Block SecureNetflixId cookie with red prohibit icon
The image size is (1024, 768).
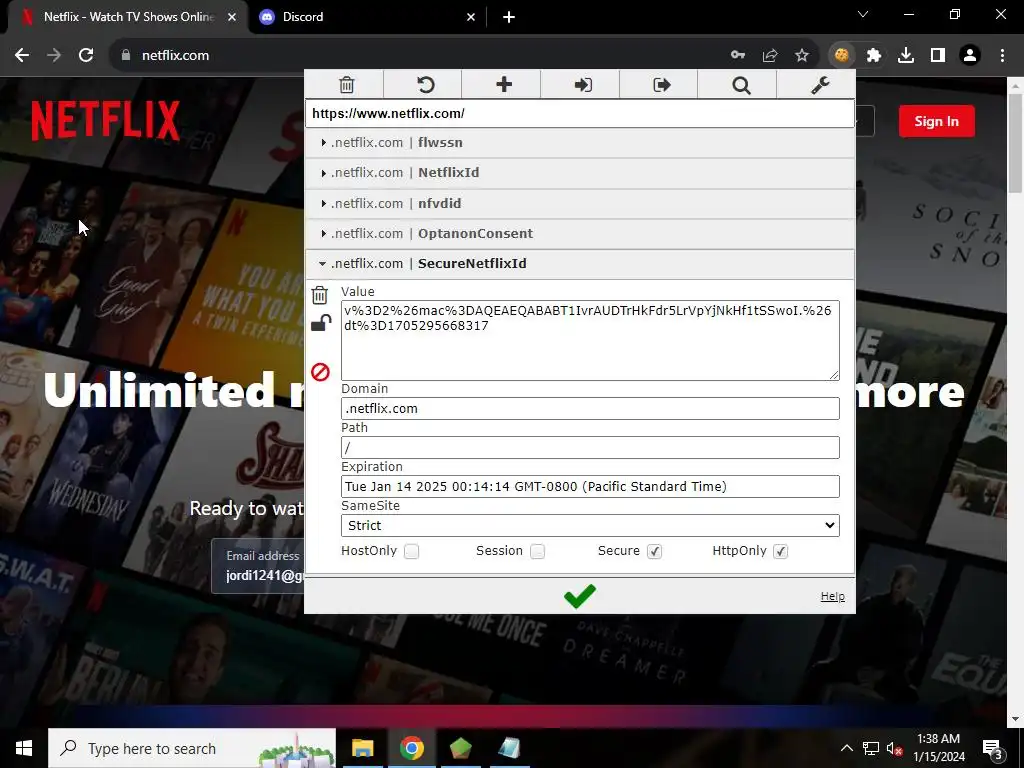[x=320, y=372]
